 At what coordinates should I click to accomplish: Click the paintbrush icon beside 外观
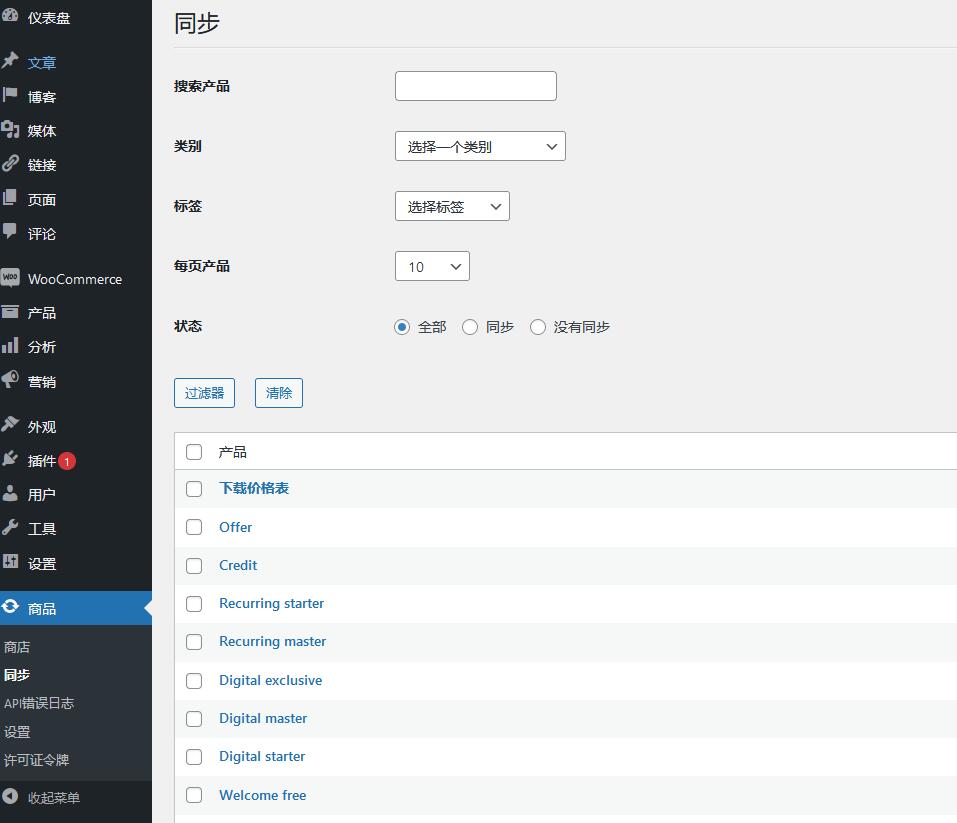coord(10,425)
